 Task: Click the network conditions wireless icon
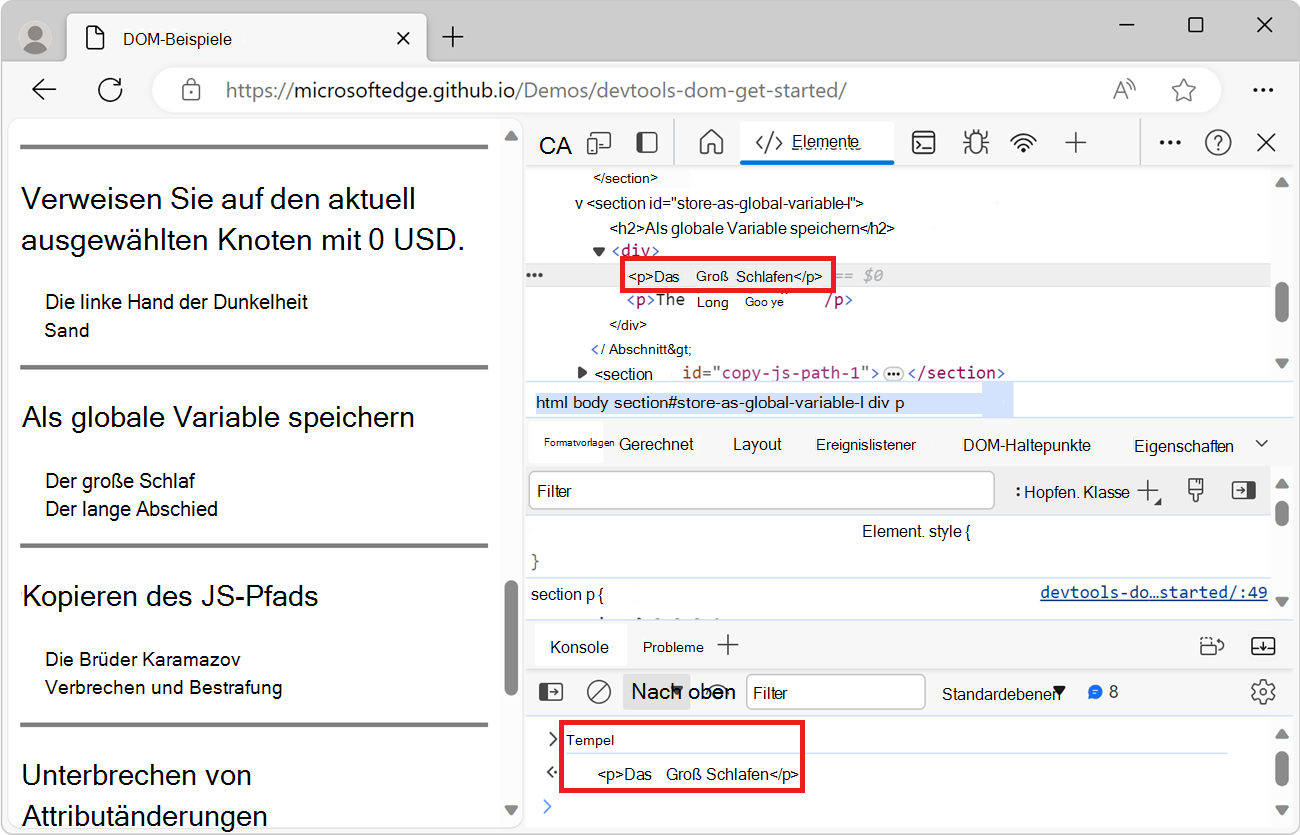(1023, 143)
